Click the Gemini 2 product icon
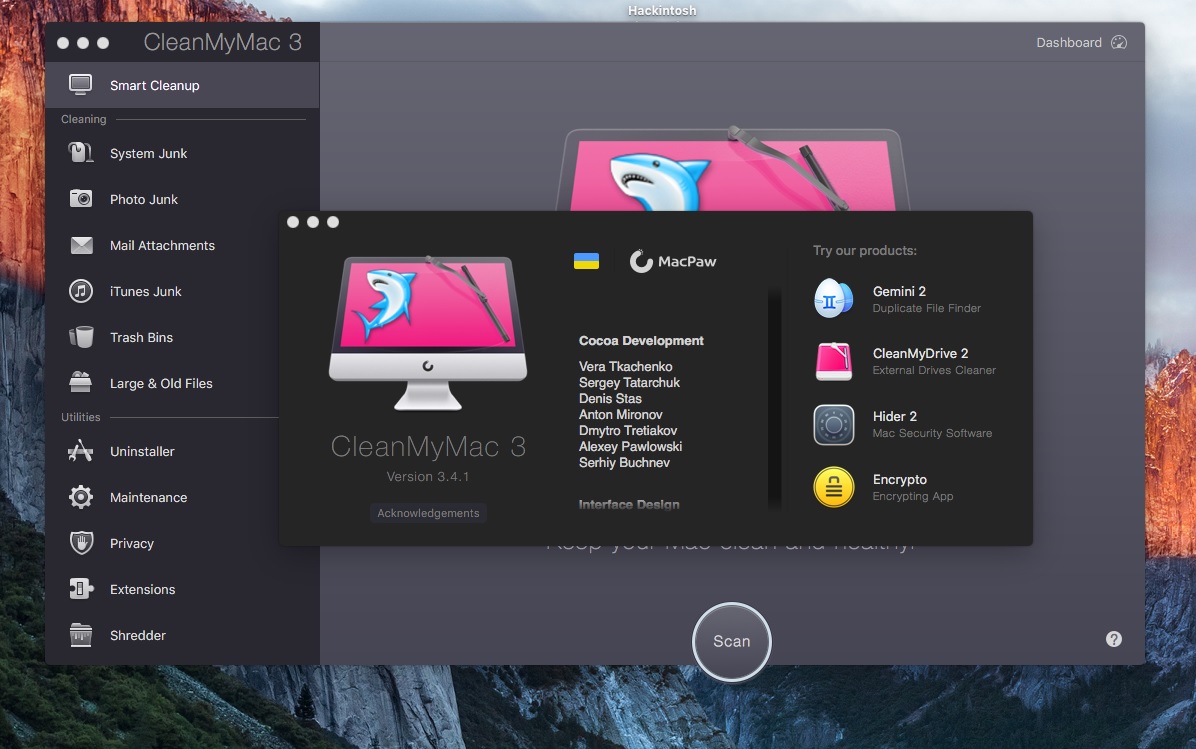This screenshot has height=749, width=1196. pyautogui.click(x=833, y=298)
